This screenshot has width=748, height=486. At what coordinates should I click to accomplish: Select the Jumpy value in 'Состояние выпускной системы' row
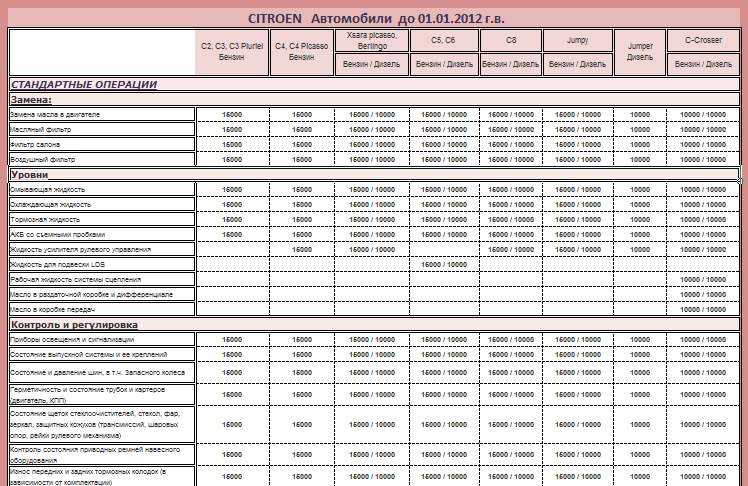(x=578, y=355)
